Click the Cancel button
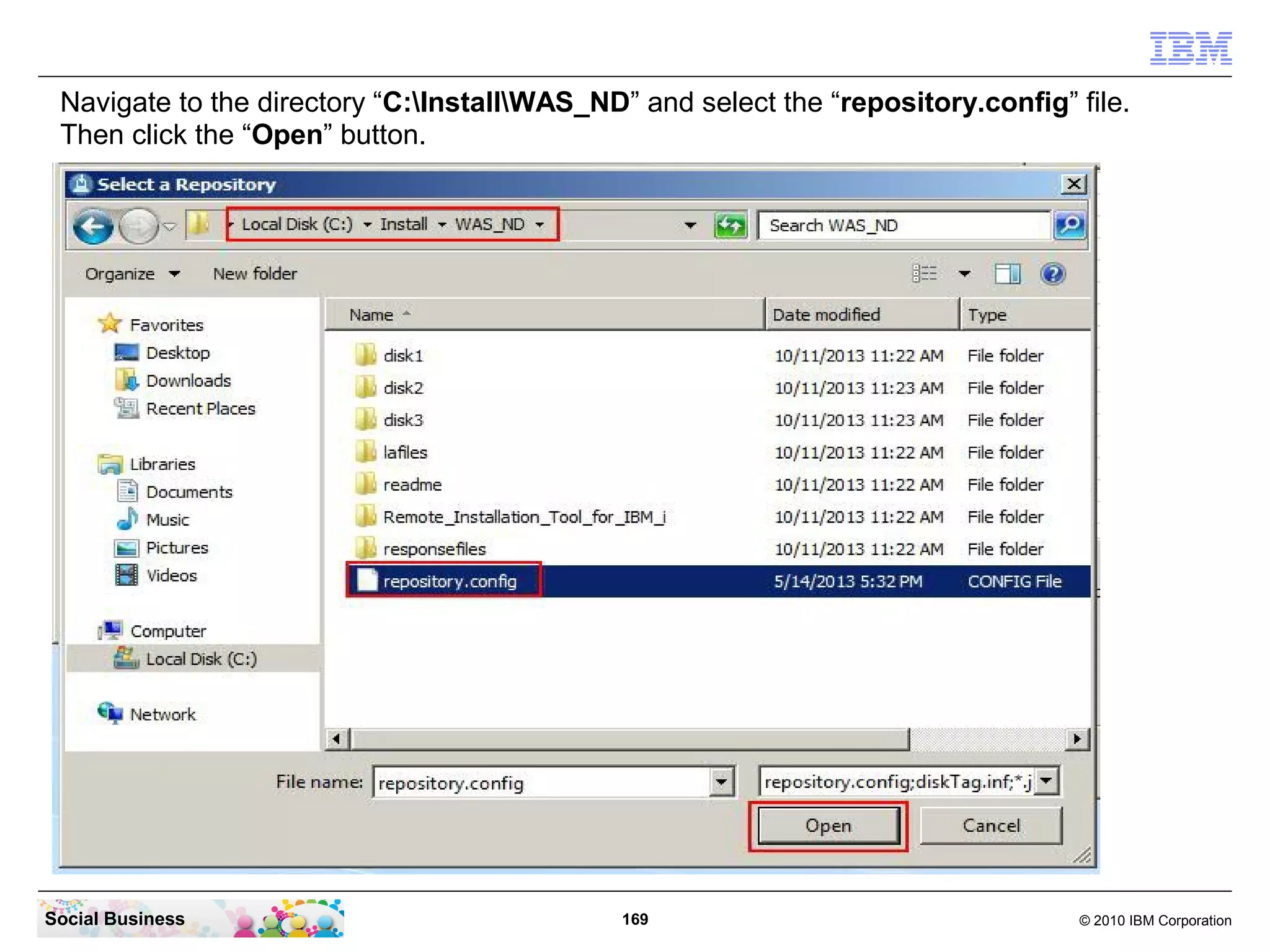Viewport: 1270px width, 952px height. coord(991,826)
